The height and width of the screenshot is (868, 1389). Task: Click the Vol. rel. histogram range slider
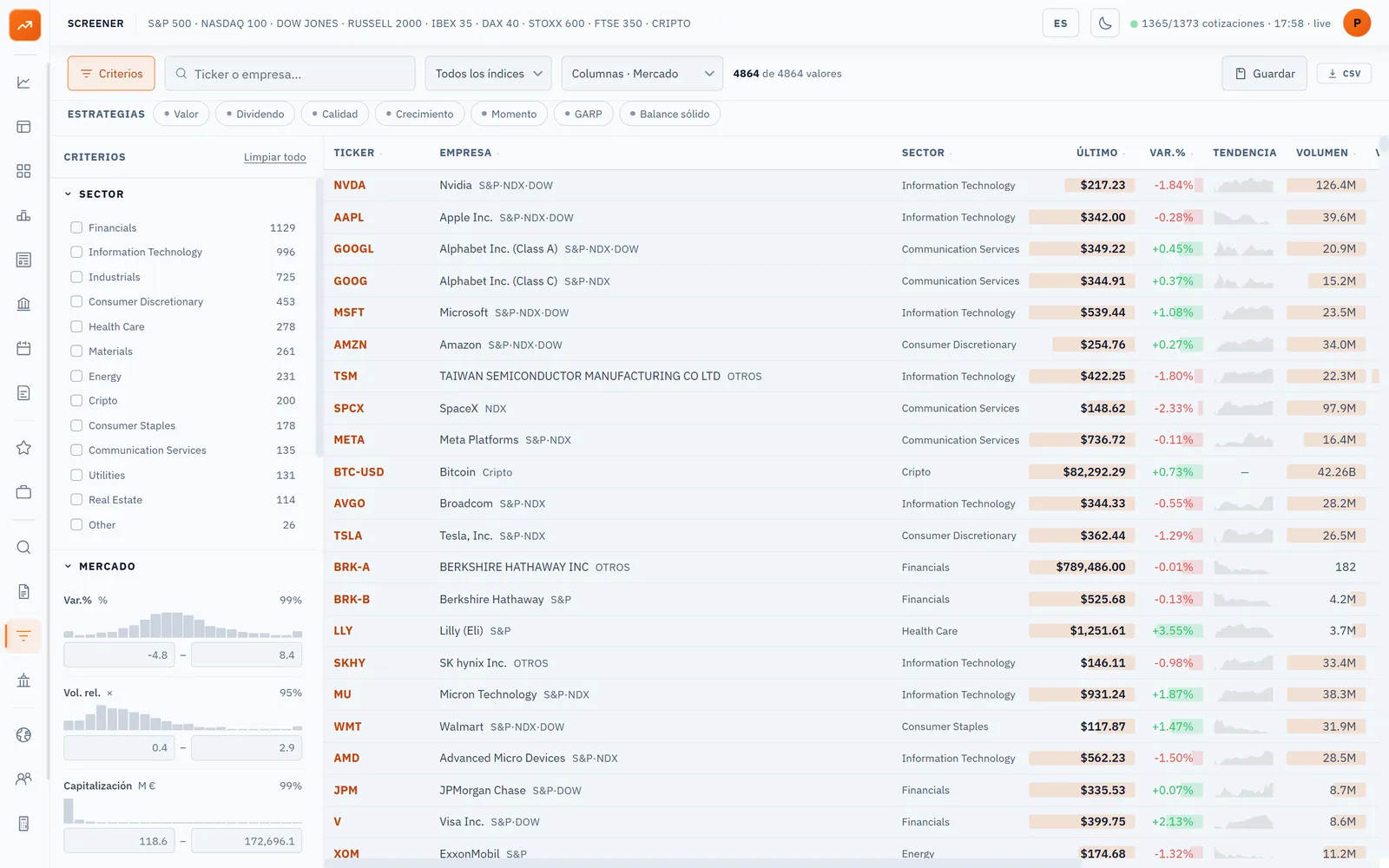(x=182, y=717)
